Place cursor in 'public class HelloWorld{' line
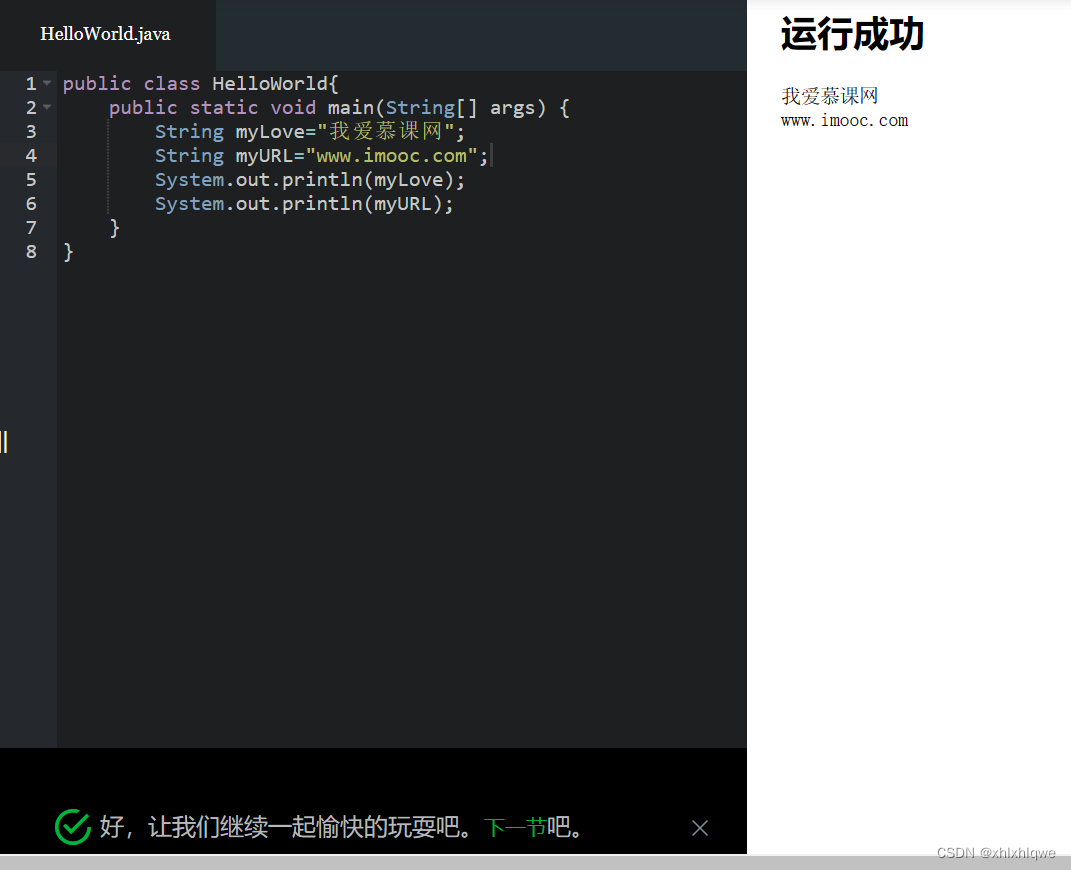The image size is (1071, 870). tap(201, 83)
